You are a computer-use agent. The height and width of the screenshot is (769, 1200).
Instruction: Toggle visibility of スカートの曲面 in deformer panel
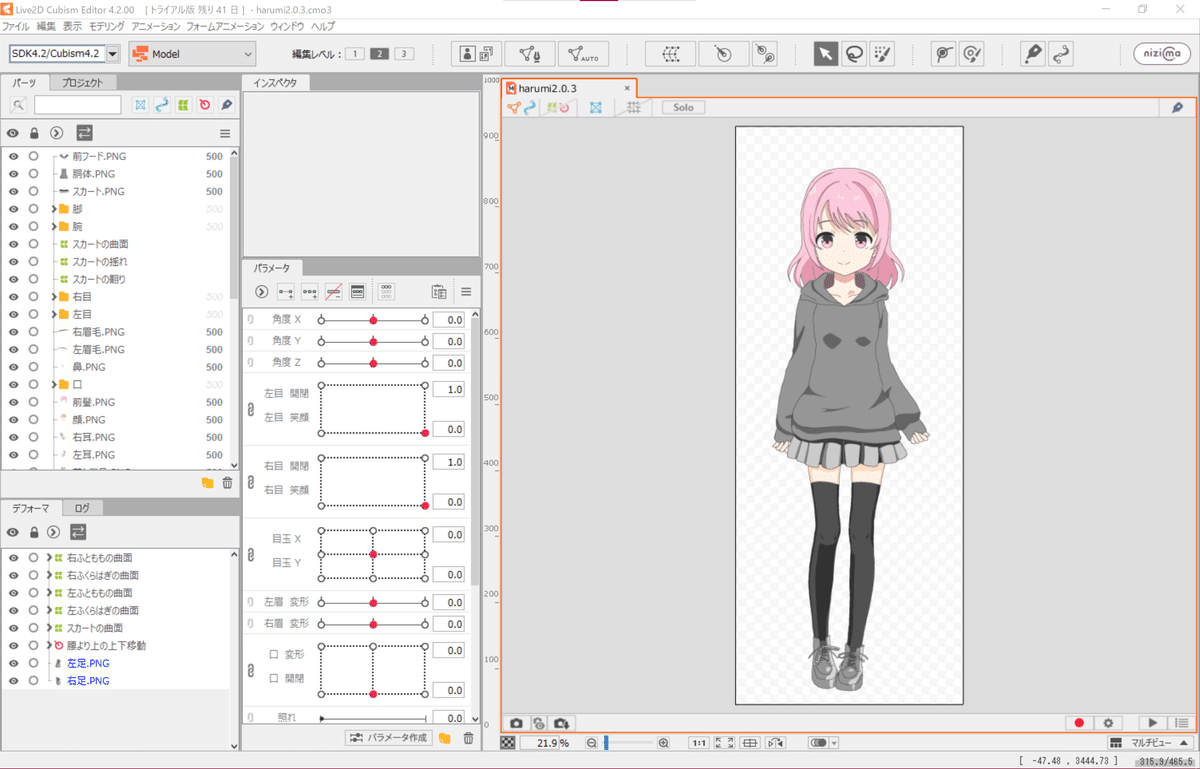point(13,628)
